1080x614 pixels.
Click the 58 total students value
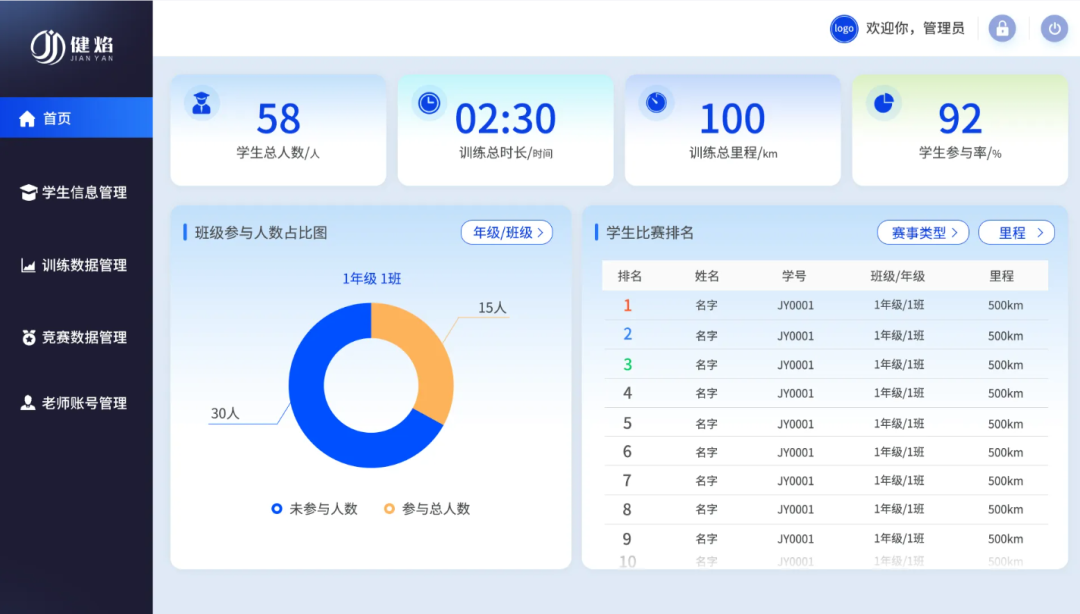pyautogui.click(x=278, y=119)
